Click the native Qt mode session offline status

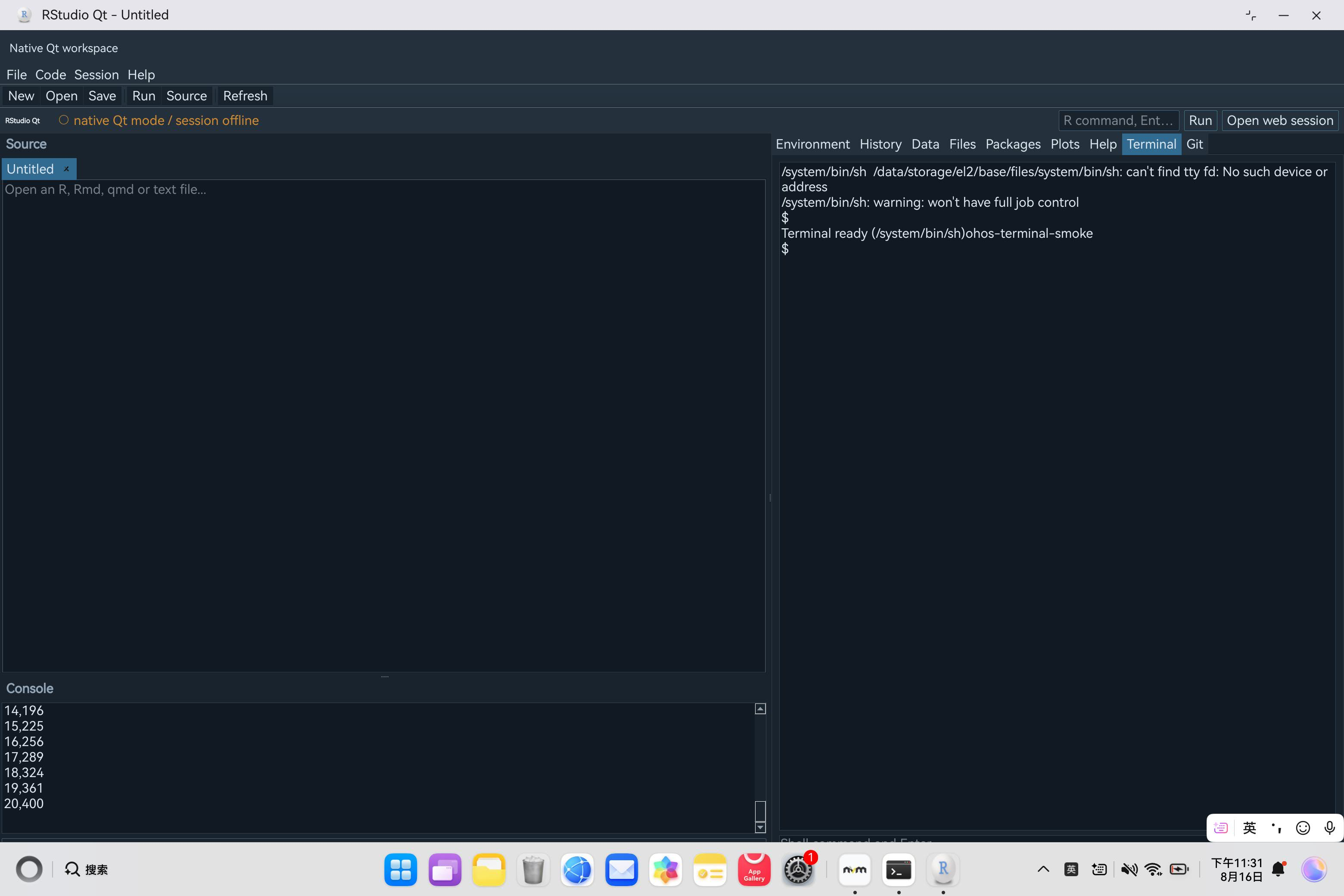(159, 121)
